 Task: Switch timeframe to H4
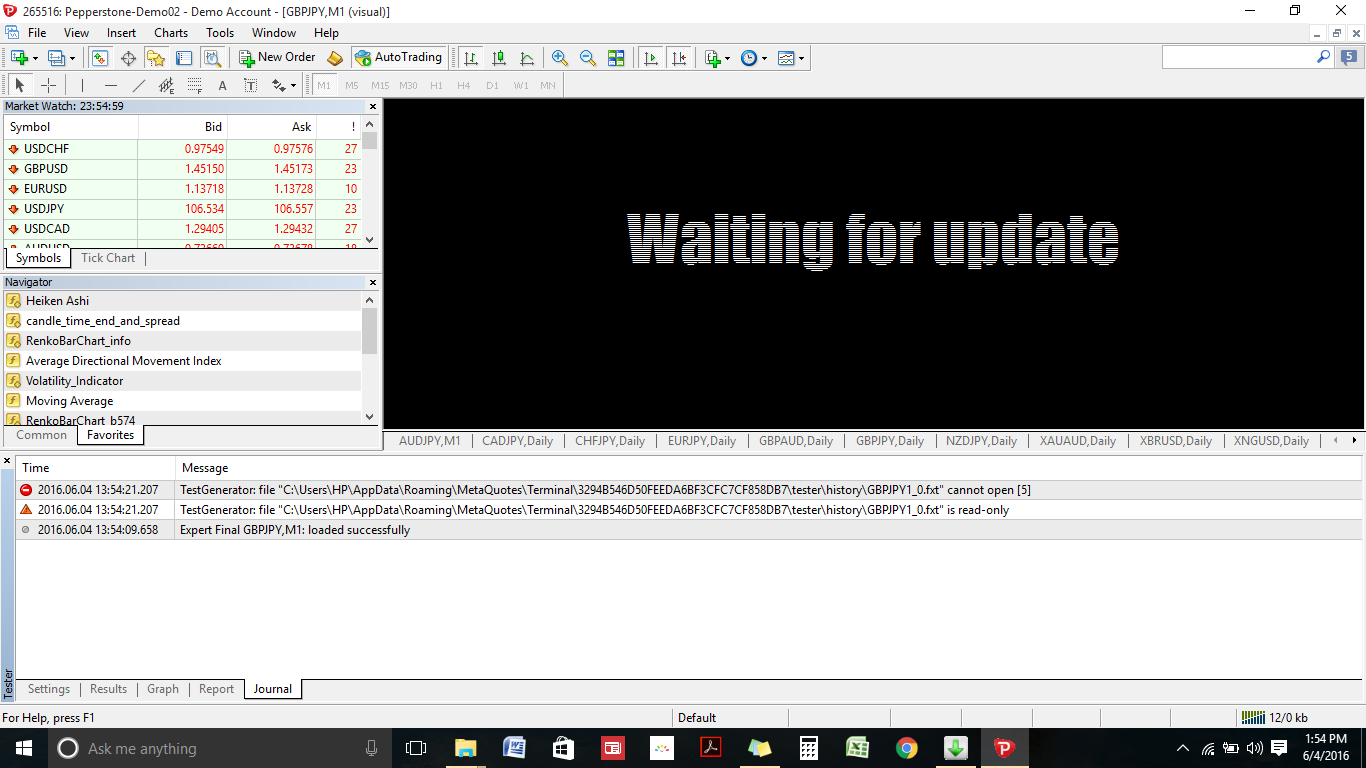464,85
